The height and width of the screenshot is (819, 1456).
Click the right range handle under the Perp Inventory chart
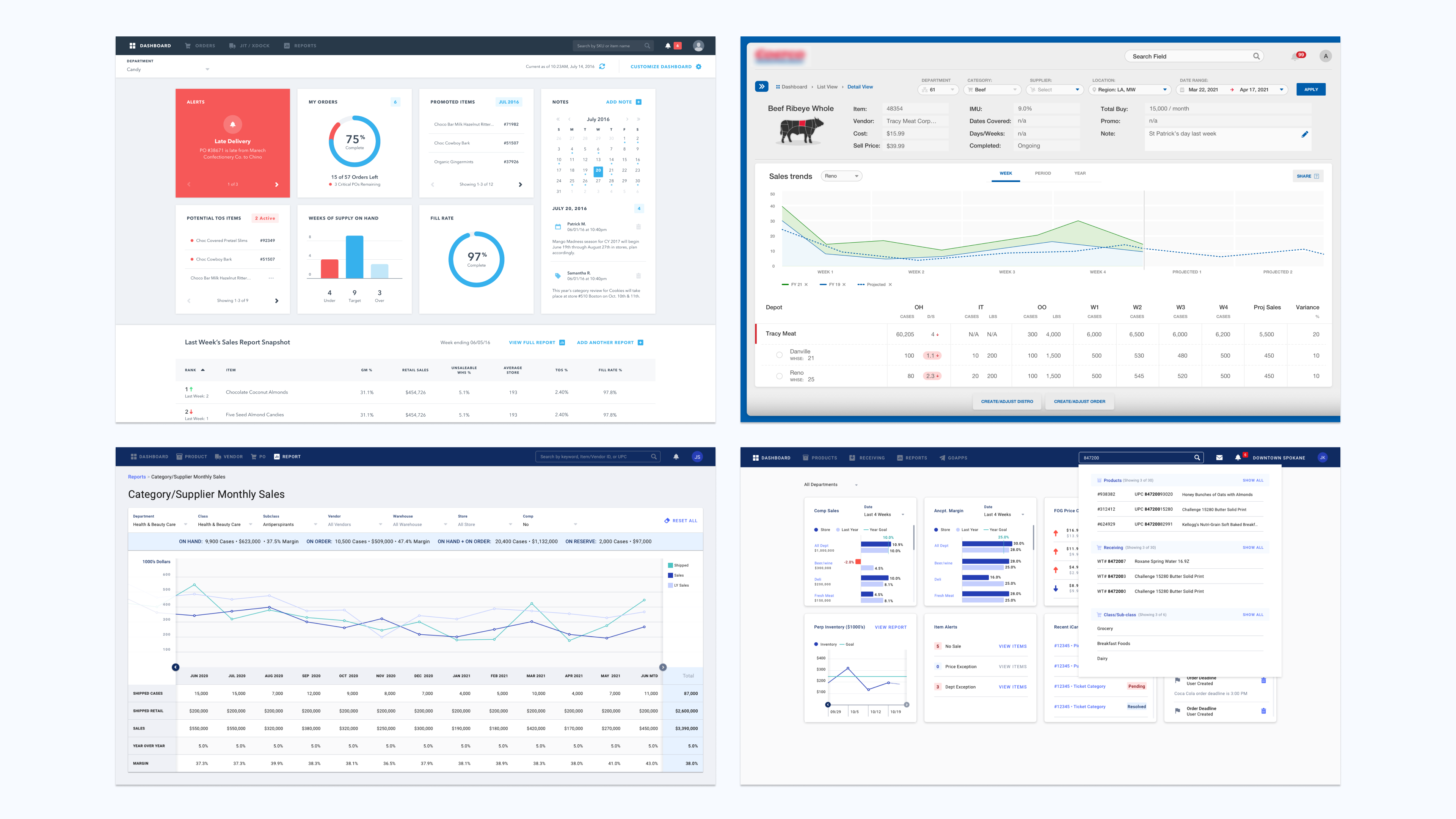[x=906, y=704]
